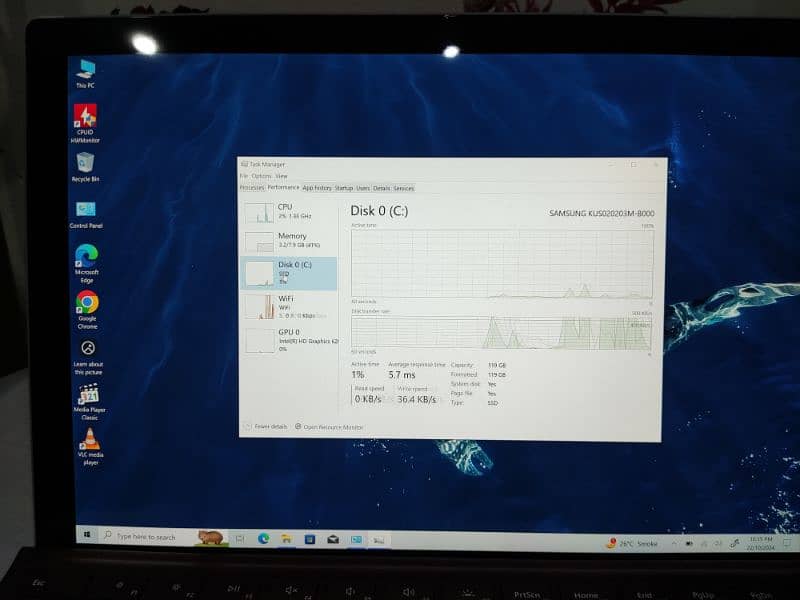Open the Mail app on the taskbar
This screenshot has height=600, width=800.
333,539
